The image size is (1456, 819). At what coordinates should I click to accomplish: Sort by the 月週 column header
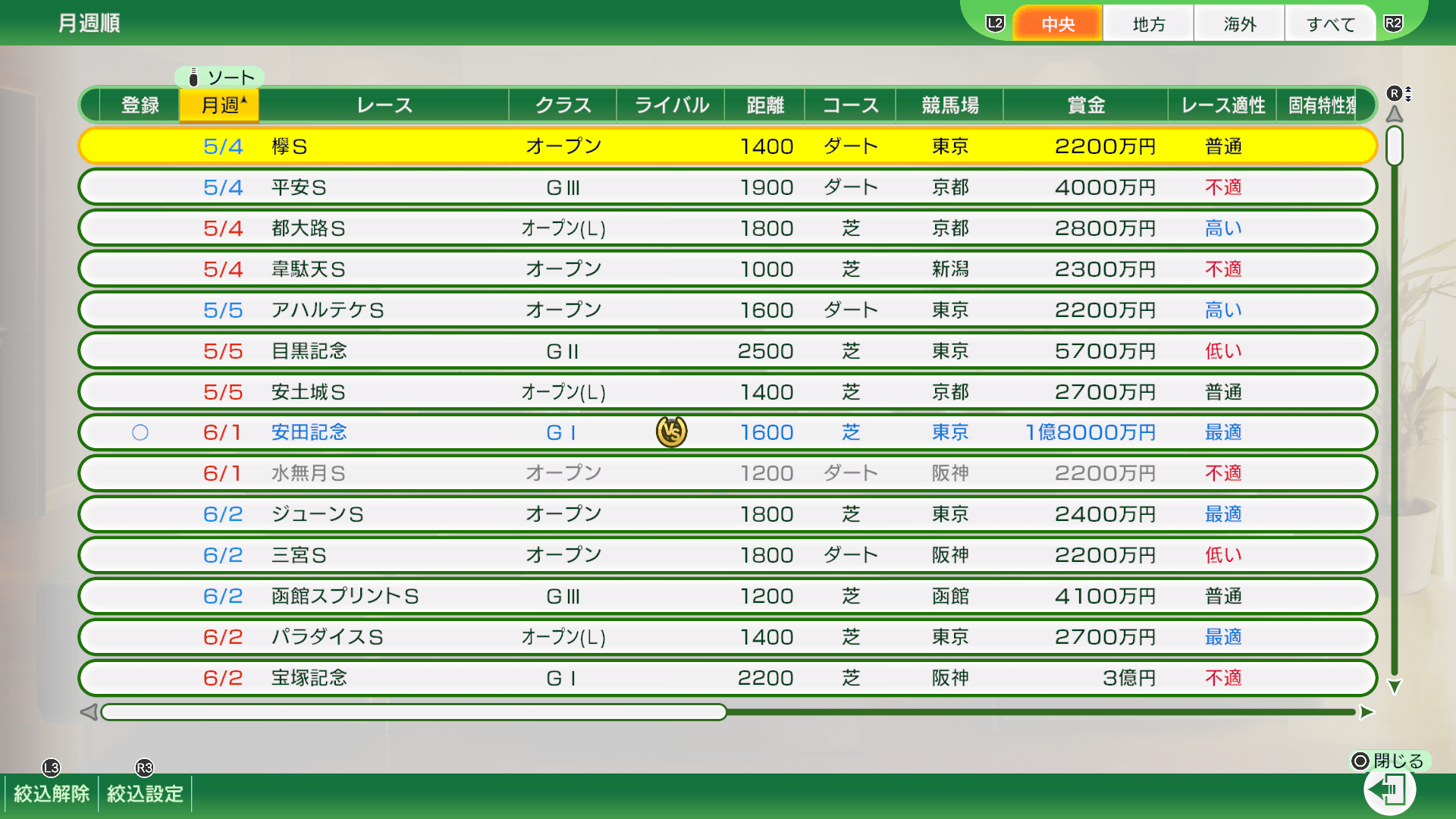point(219,105)
